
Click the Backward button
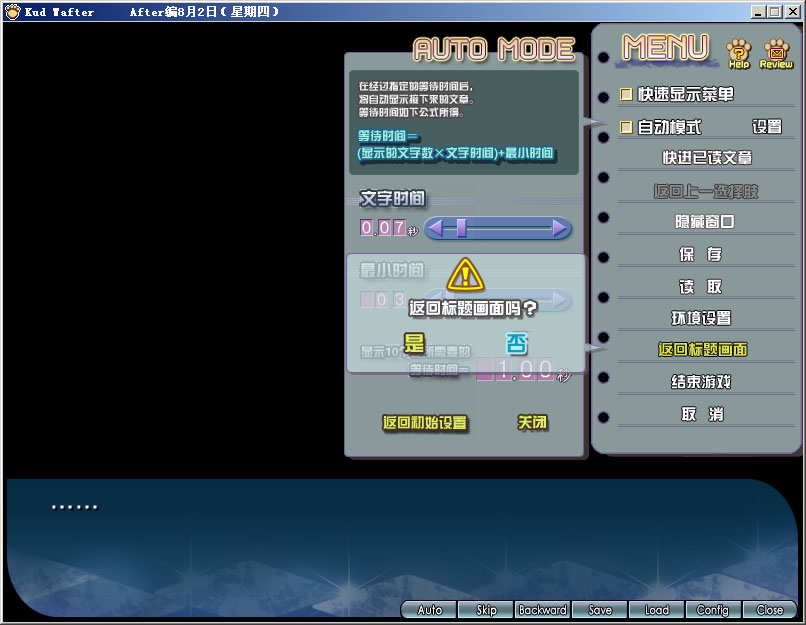click(543, 610)
